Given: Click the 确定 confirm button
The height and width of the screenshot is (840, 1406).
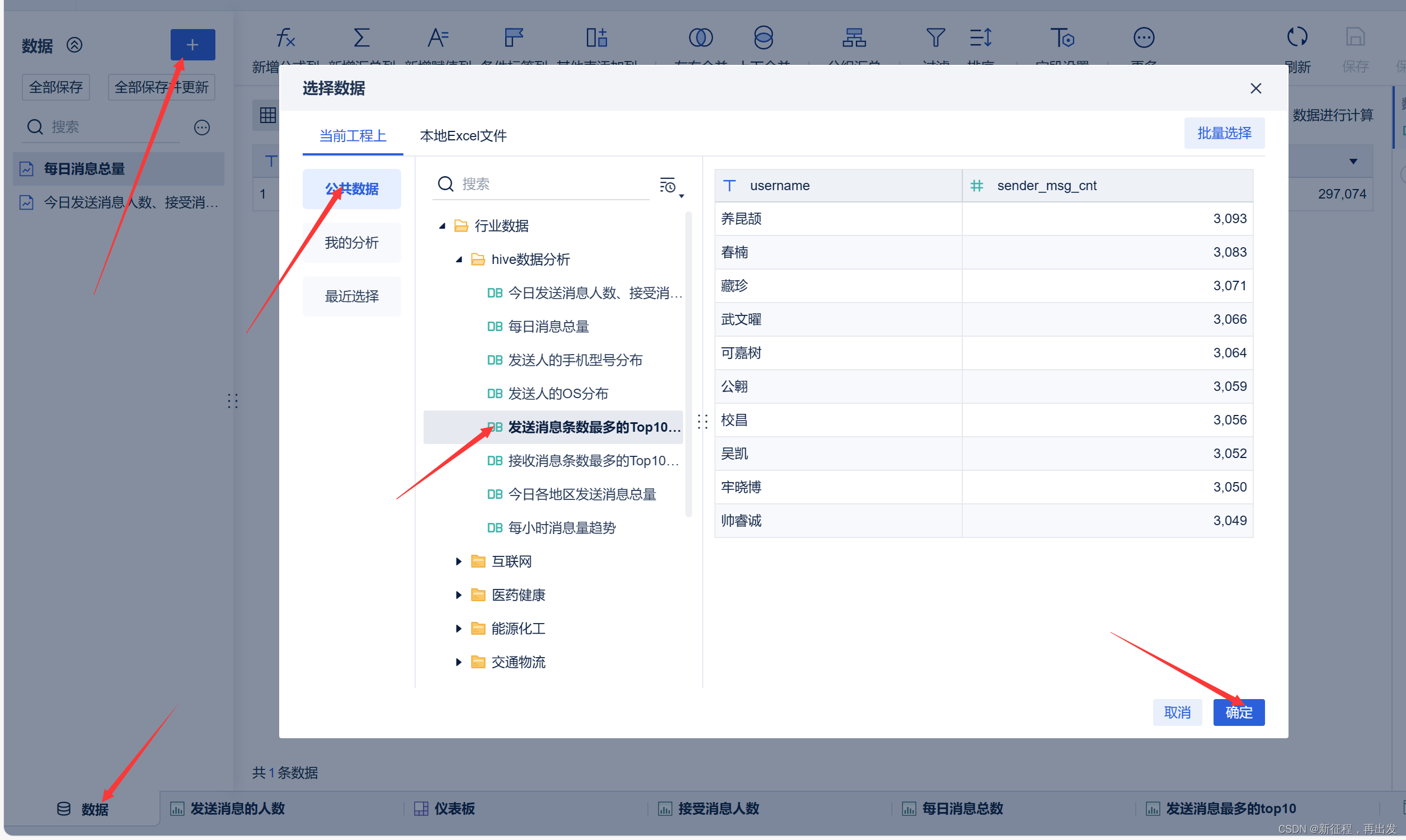Looking at the screenshot, I should [x=1238, y=712].
